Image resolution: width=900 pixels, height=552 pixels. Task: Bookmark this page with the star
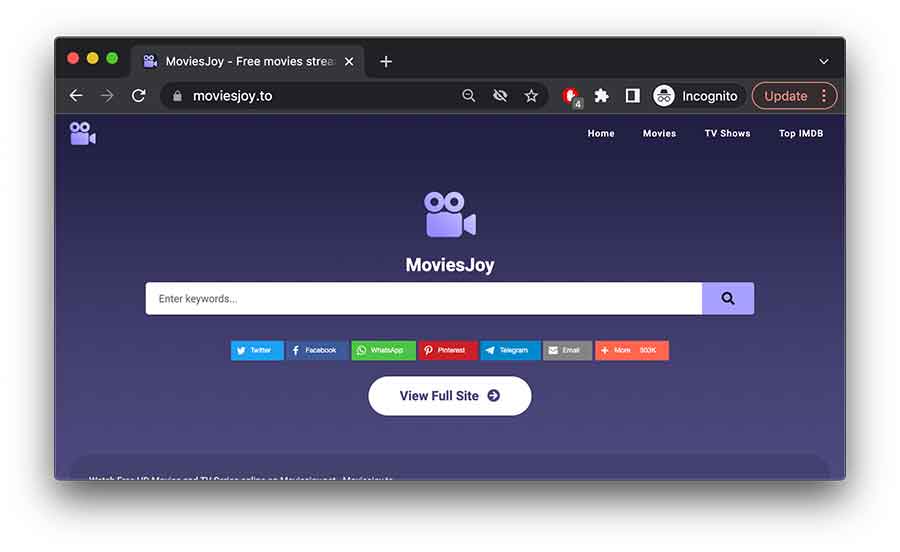coord(532,96)
